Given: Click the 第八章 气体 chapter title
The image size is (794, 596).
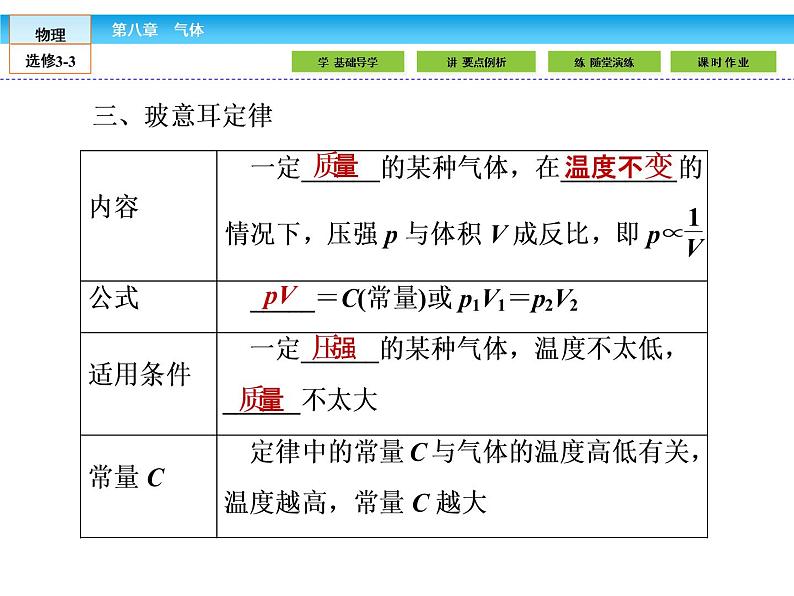Looking at the screenshot, I should coord(157,30).
